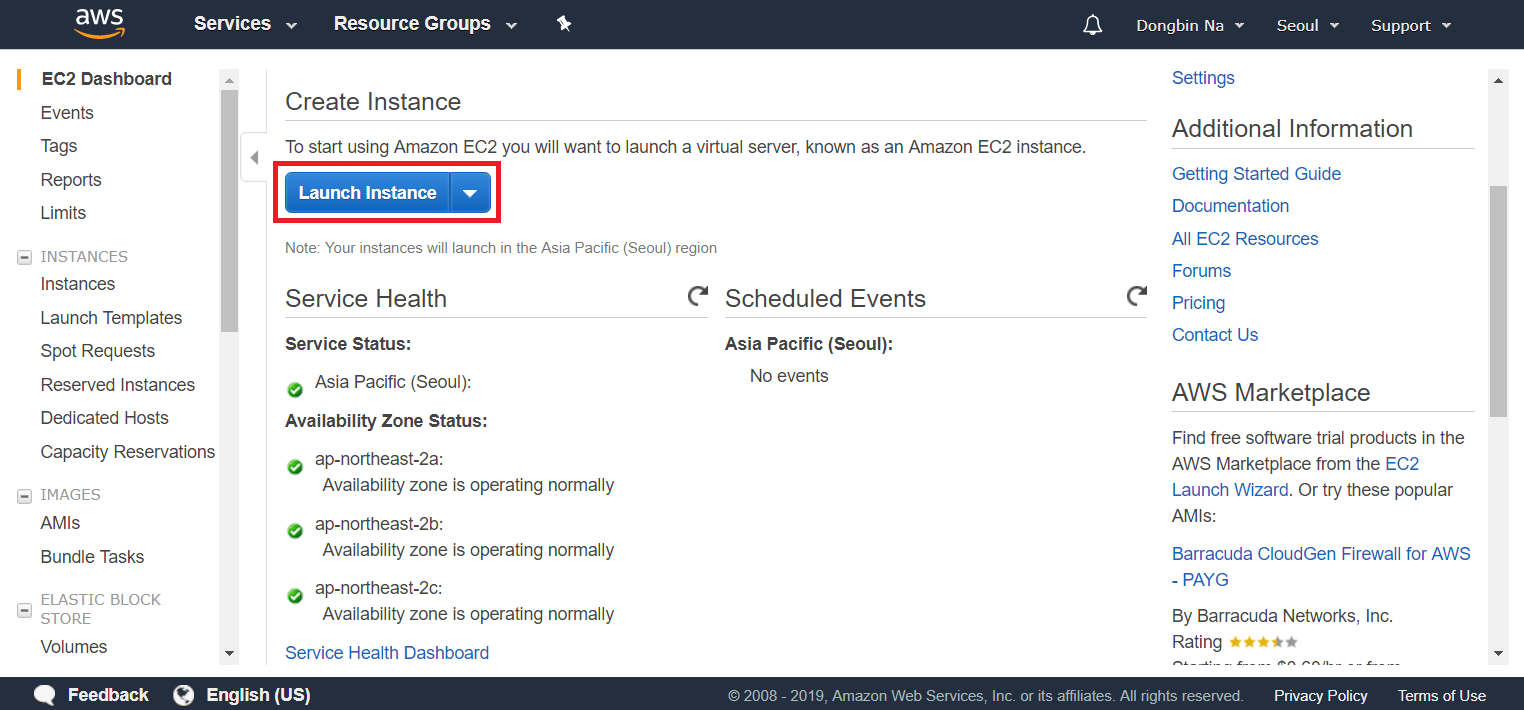Open the Getting Started Guide link

(1256, 174)
